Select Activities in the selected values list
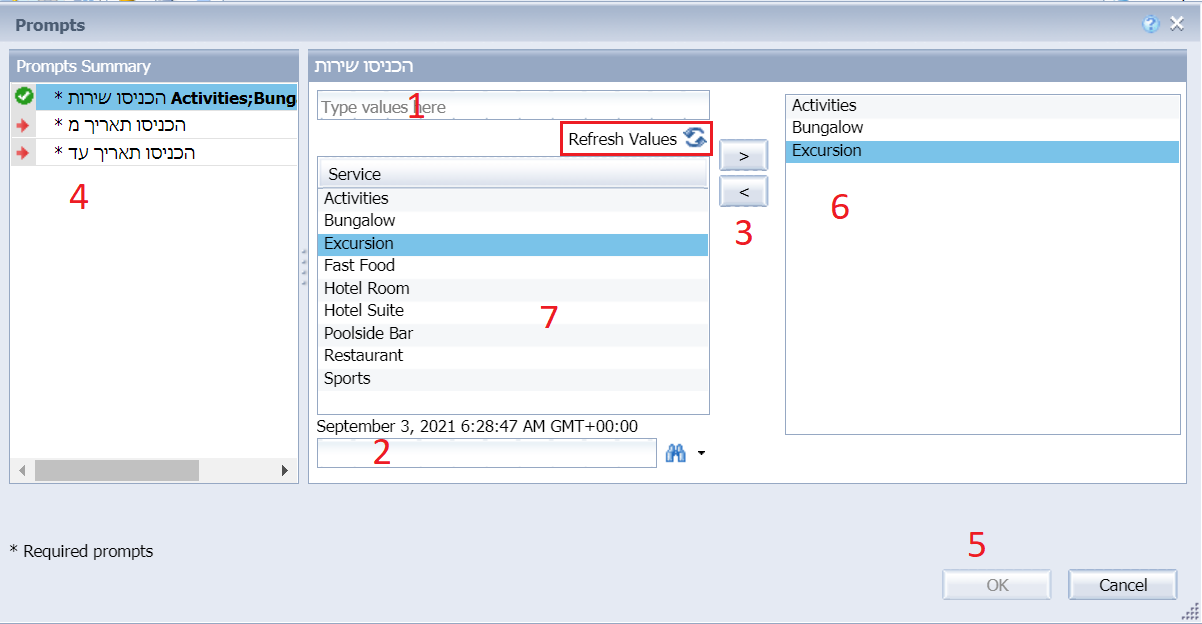Image resolution: width=1202 pixels, height=624 pixels. click(x=825, y=105)
